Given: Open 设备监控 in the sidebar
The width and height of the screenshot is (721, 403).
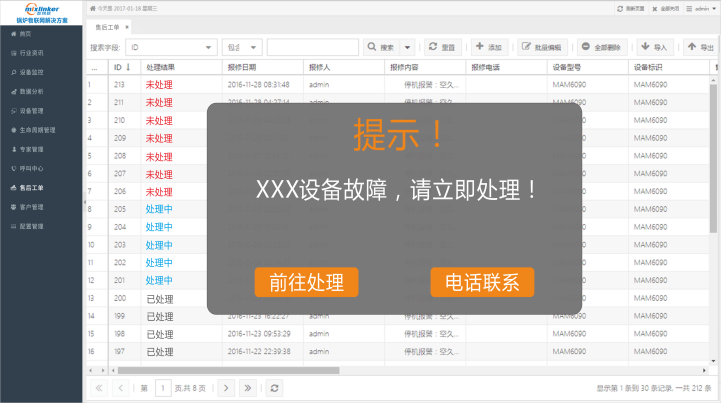Looking at the screenshot, I should [x=31, y=73].
